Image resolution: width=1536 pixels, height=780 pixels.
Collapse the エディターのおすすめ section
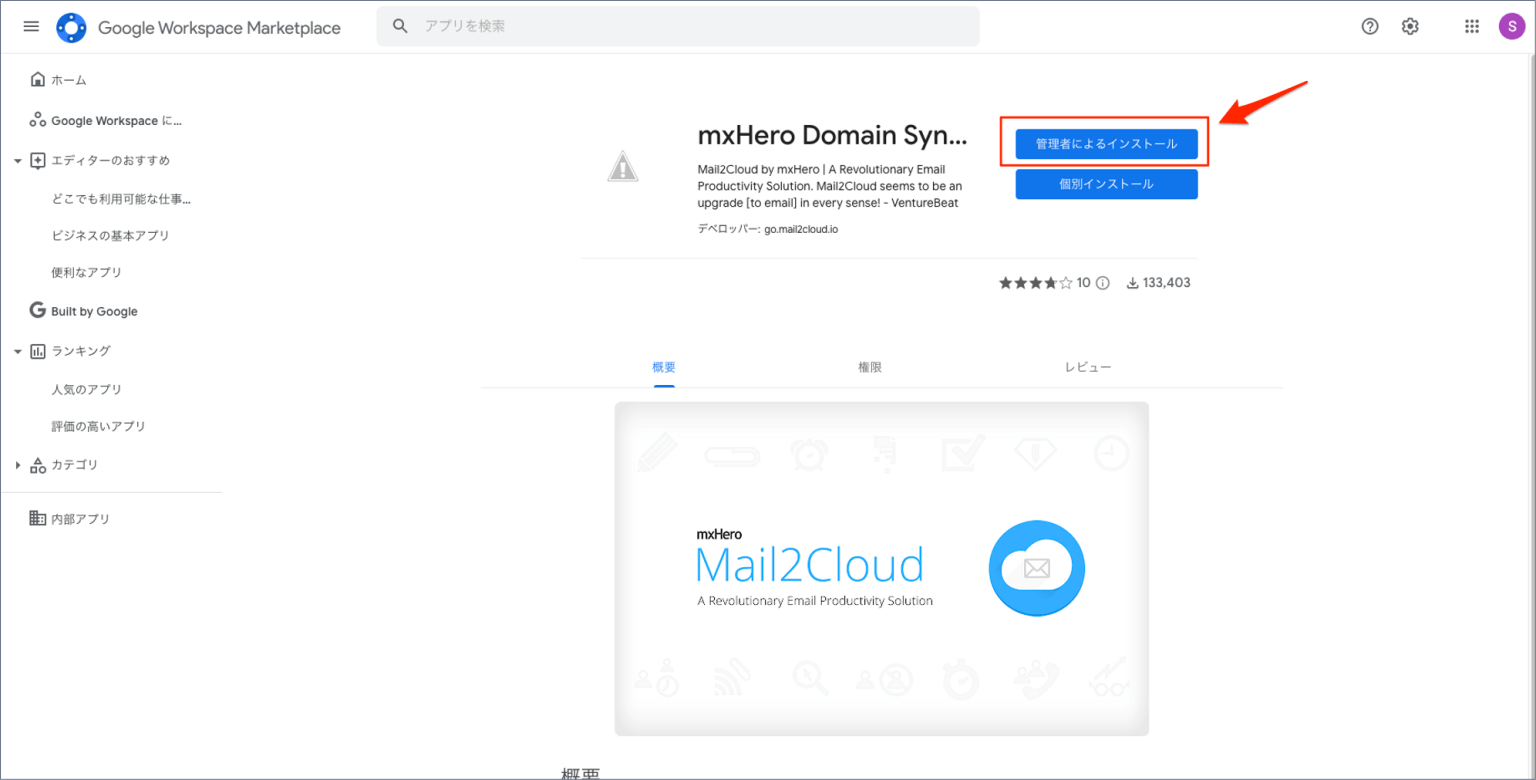click(x=16, y=160)
